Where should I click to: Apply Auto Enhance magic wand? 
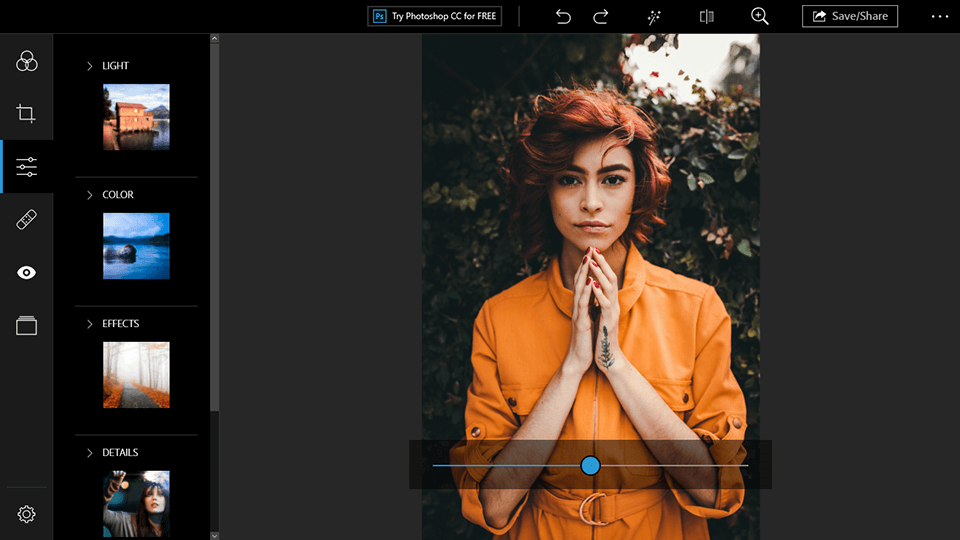[x=655, y=16]
